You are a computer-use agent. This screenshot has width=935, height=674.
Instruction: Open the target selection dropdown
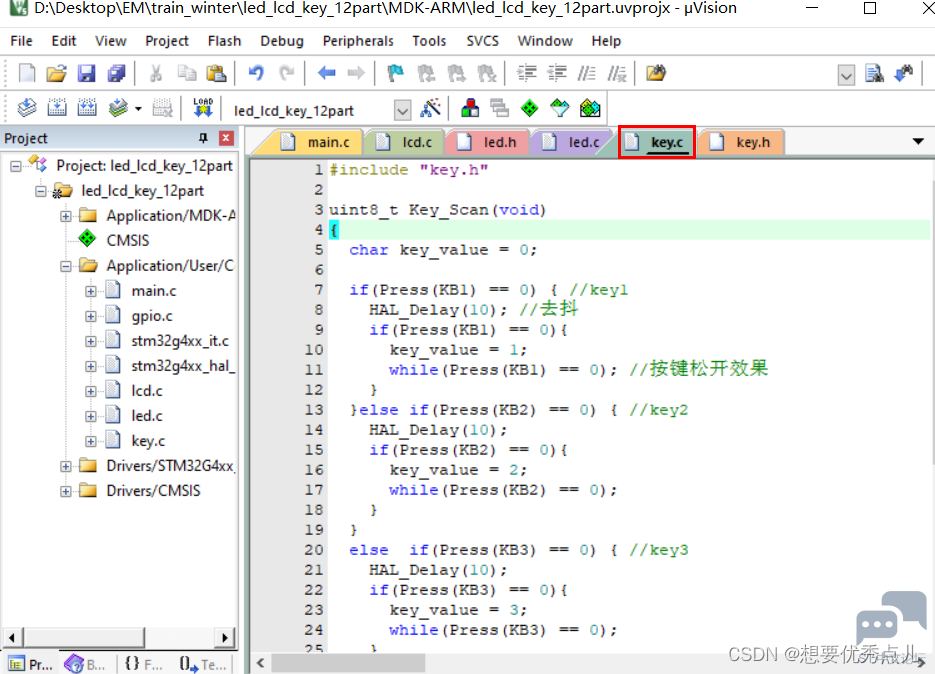[403, 110]
